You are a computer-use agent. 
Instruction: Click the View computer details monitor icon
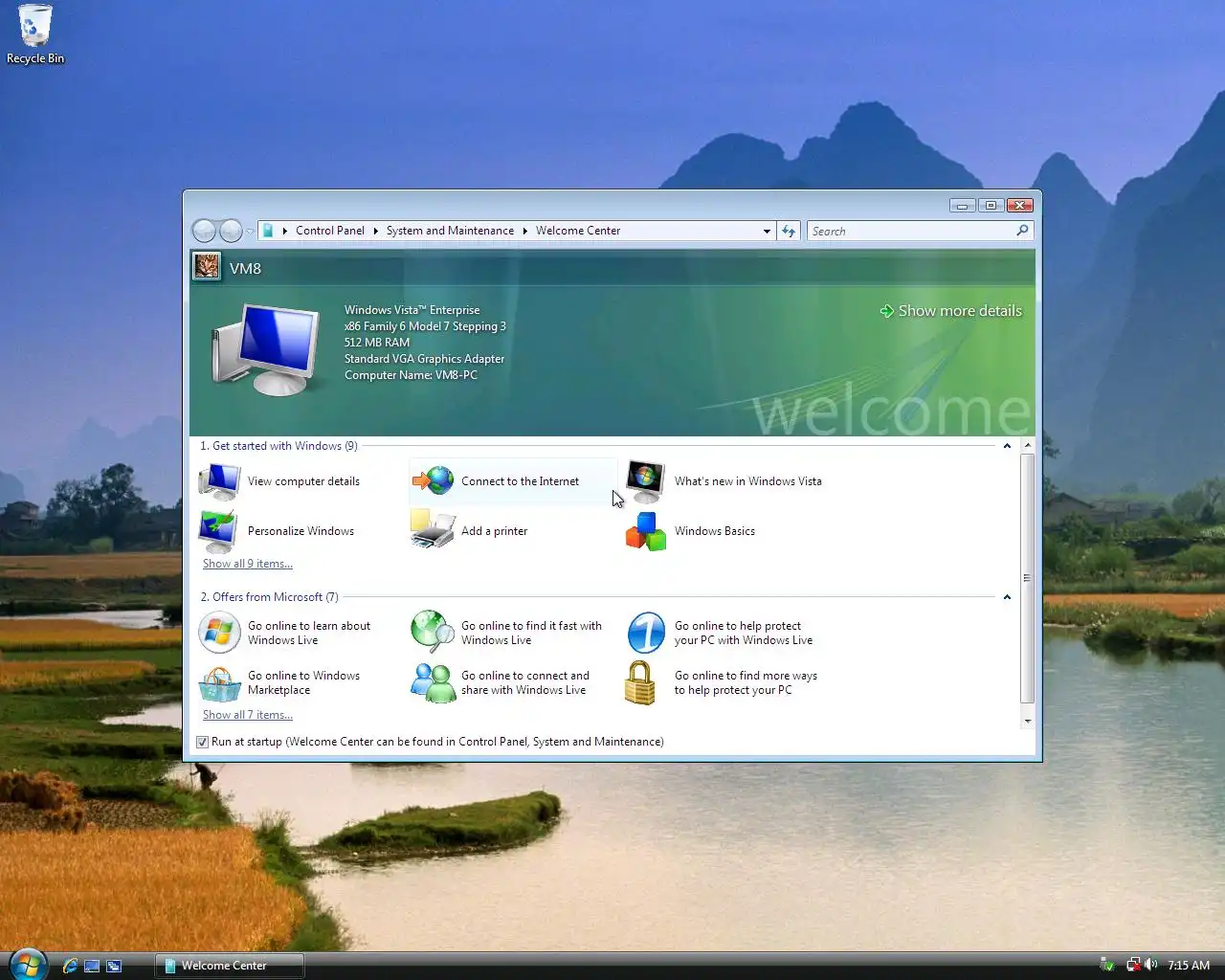point(220,481)
